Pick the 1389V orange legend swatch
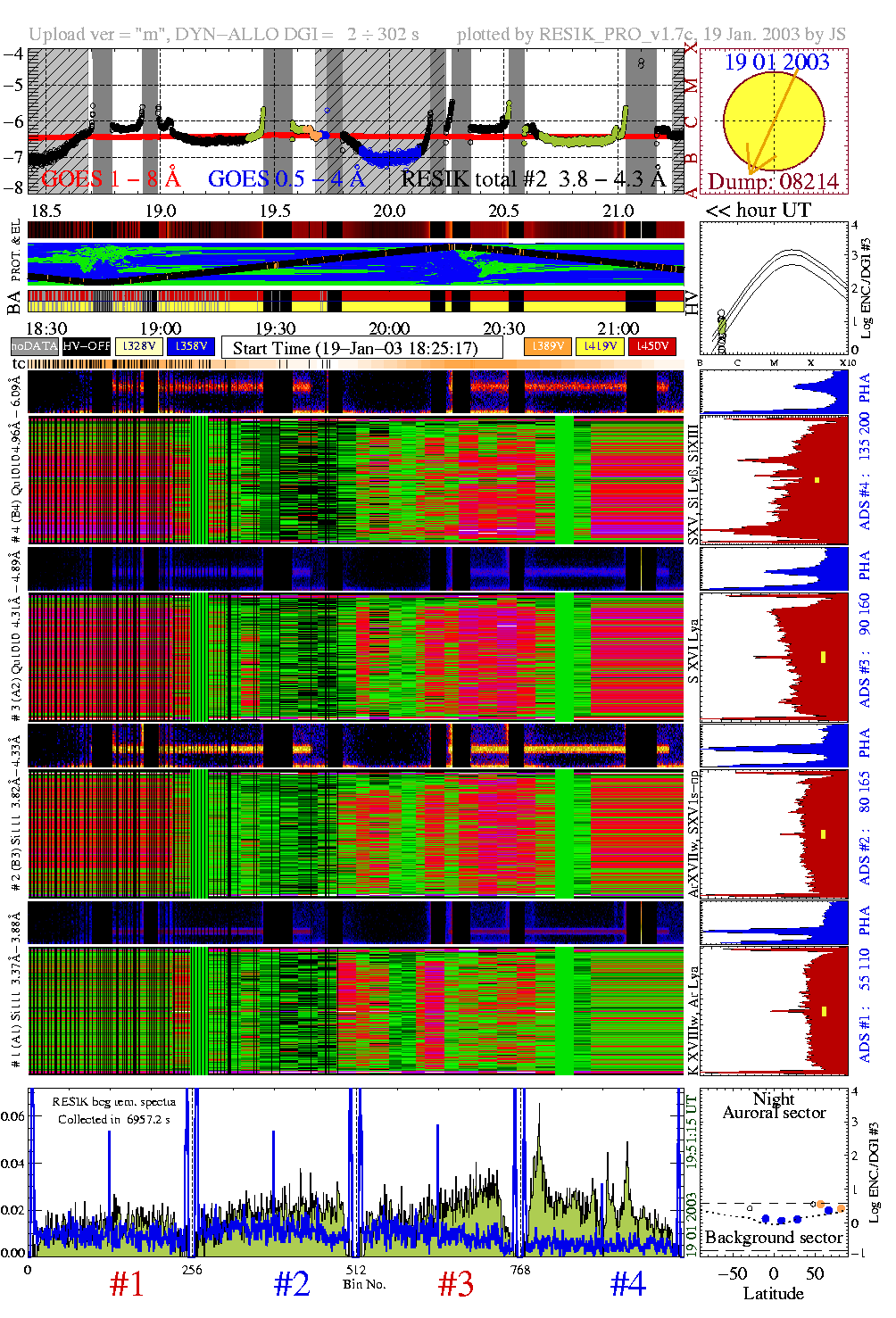896x1318 pixels. 547,346
